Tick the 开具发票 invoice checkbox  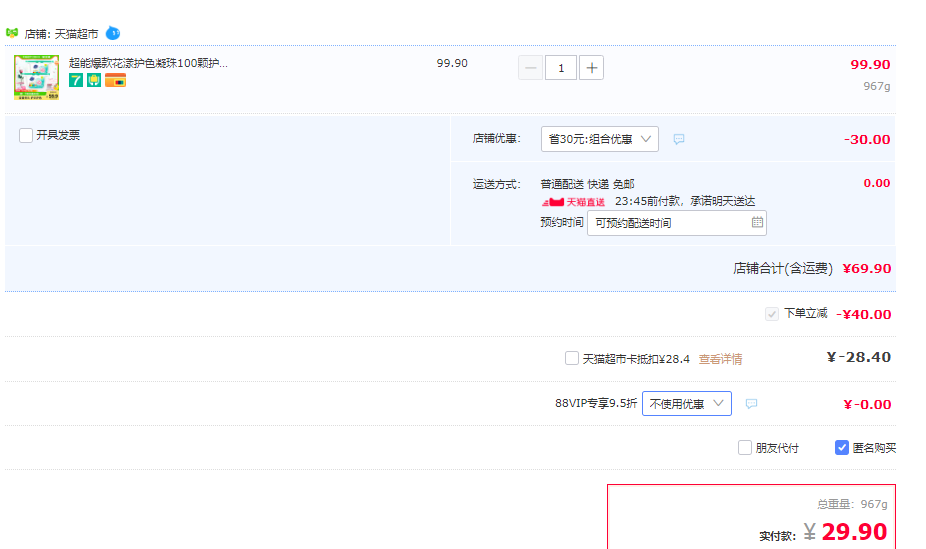pyautogui.click(x=26, y=136)
